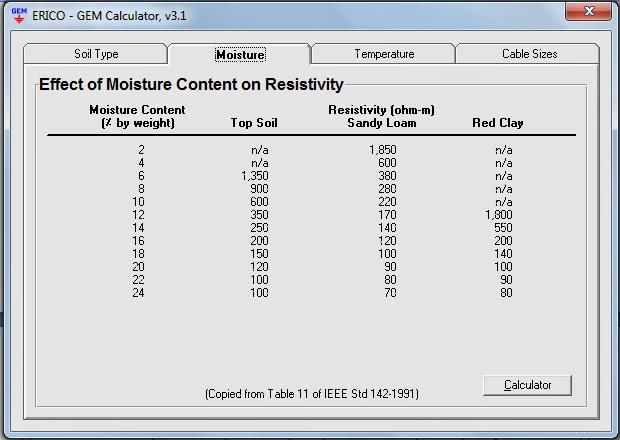Close the GEM Calculator window

588,11
